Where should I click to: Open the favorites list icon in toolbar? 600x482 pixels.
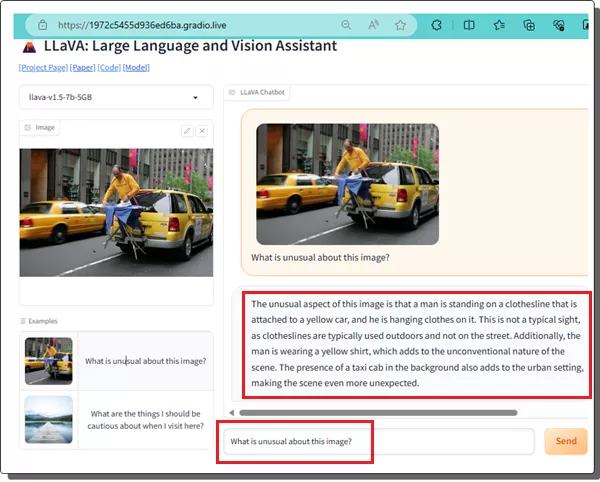point(498,25)
